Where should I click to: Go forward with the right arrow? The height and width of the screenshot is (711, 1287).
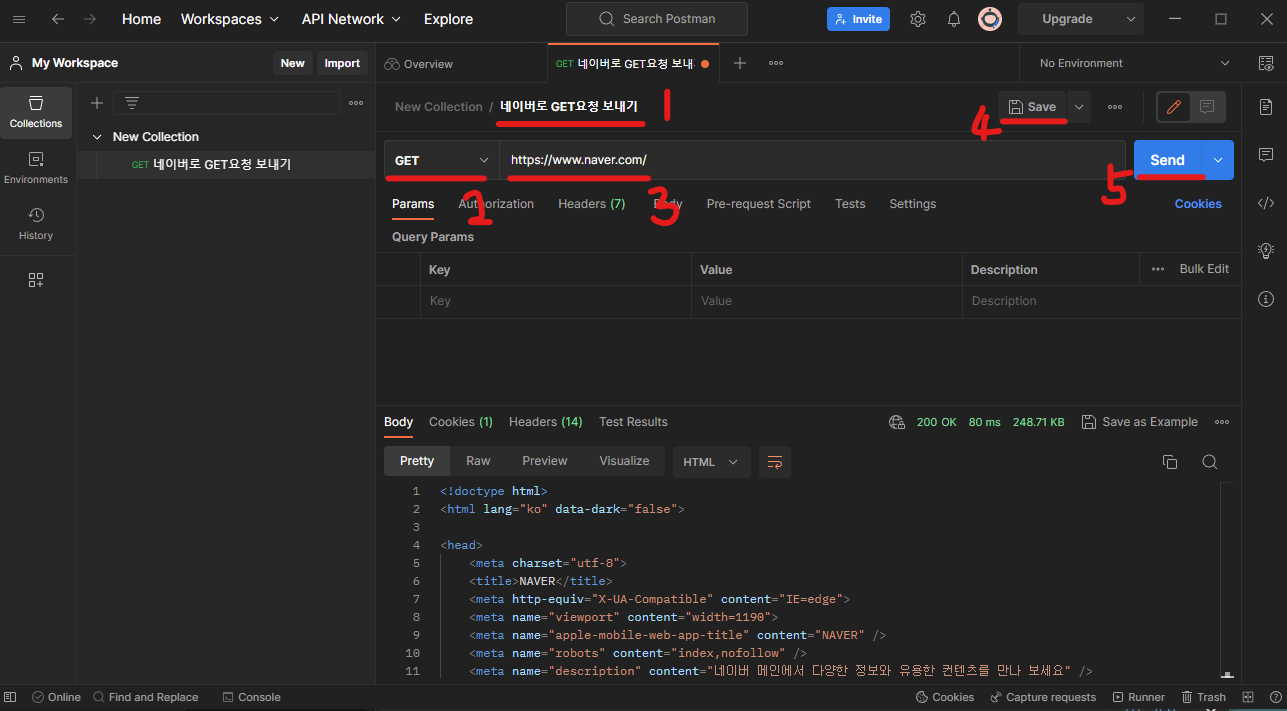90,19
